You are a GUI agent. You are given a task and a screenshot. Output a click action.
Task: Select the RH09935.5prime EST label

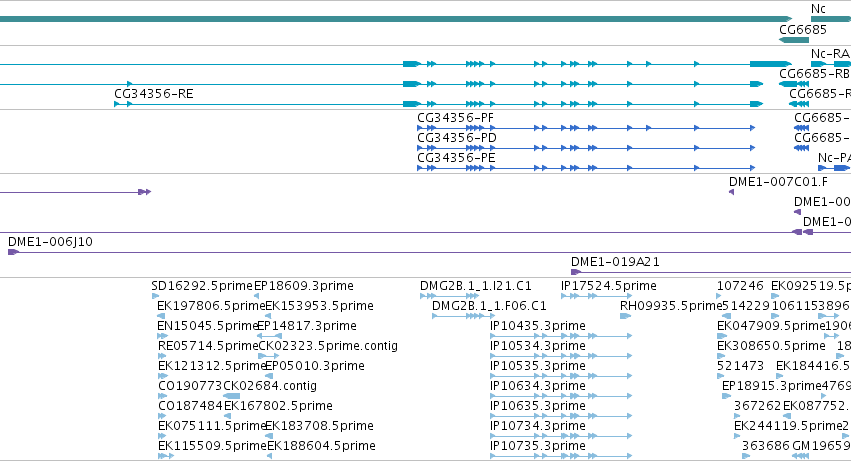point(671,306)
